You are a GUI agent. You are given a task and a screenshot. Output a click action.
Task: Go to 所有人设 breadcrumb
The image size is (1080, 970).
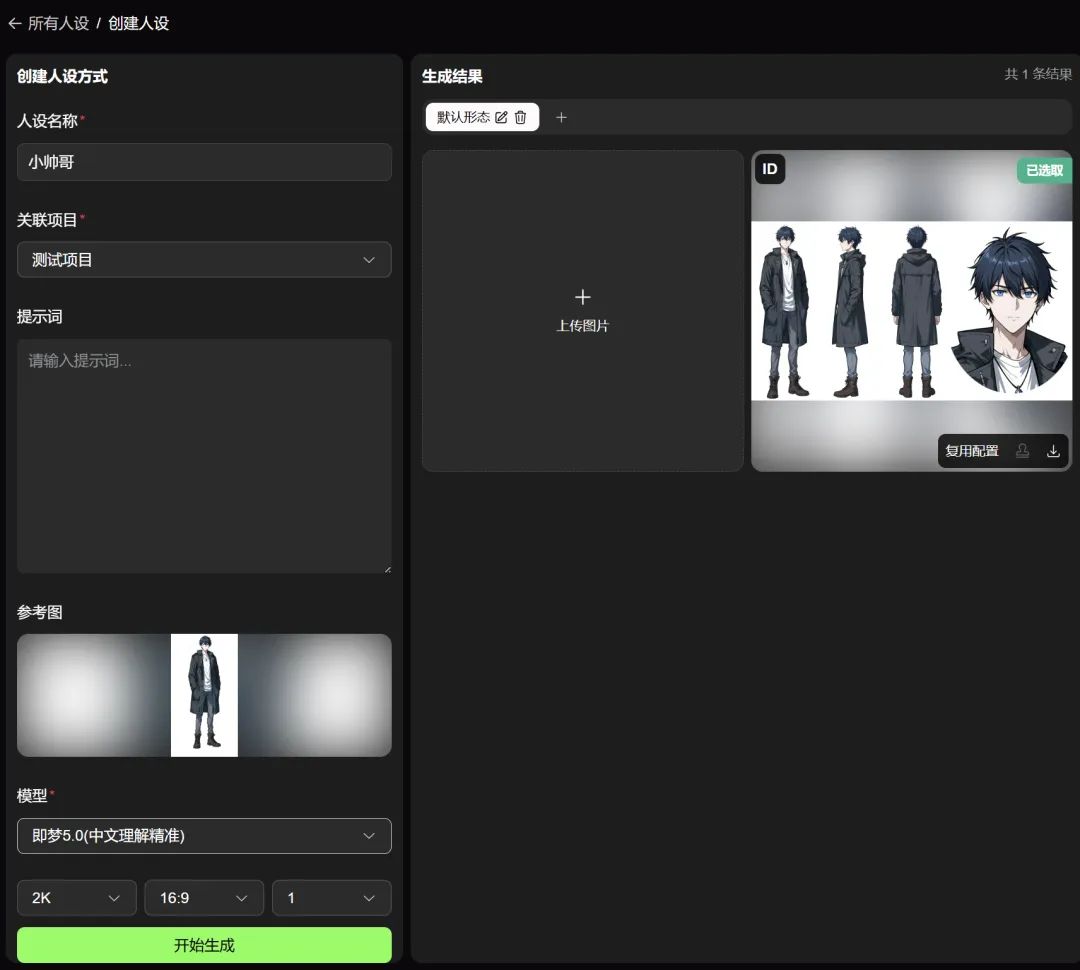point(58,23)
